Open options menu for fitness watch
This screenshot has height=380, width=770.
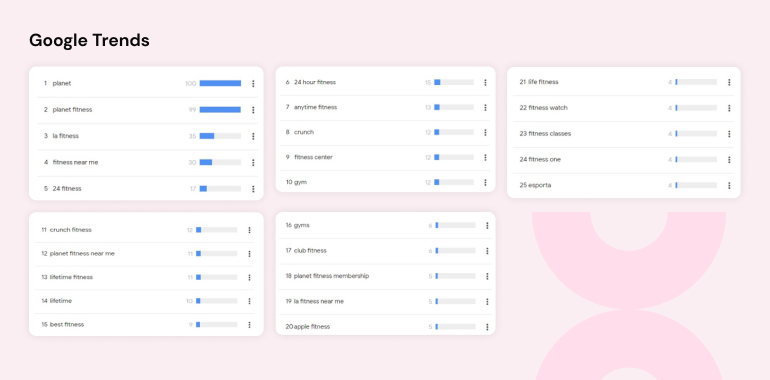coord(729,108)
